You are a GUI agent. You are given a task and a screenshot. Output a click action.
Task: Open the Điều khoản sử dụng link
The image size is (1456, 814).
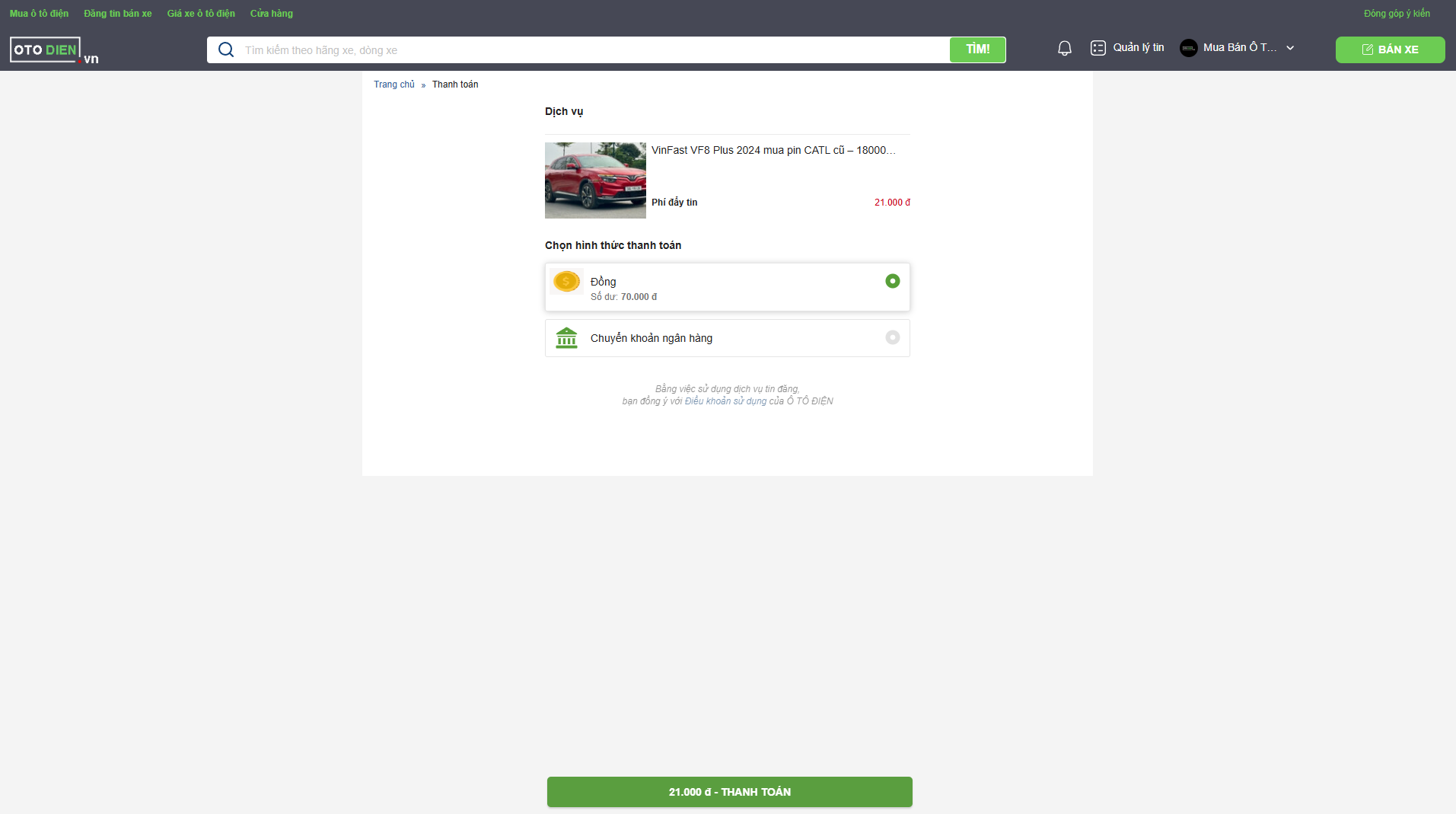[x=725, y=401]
